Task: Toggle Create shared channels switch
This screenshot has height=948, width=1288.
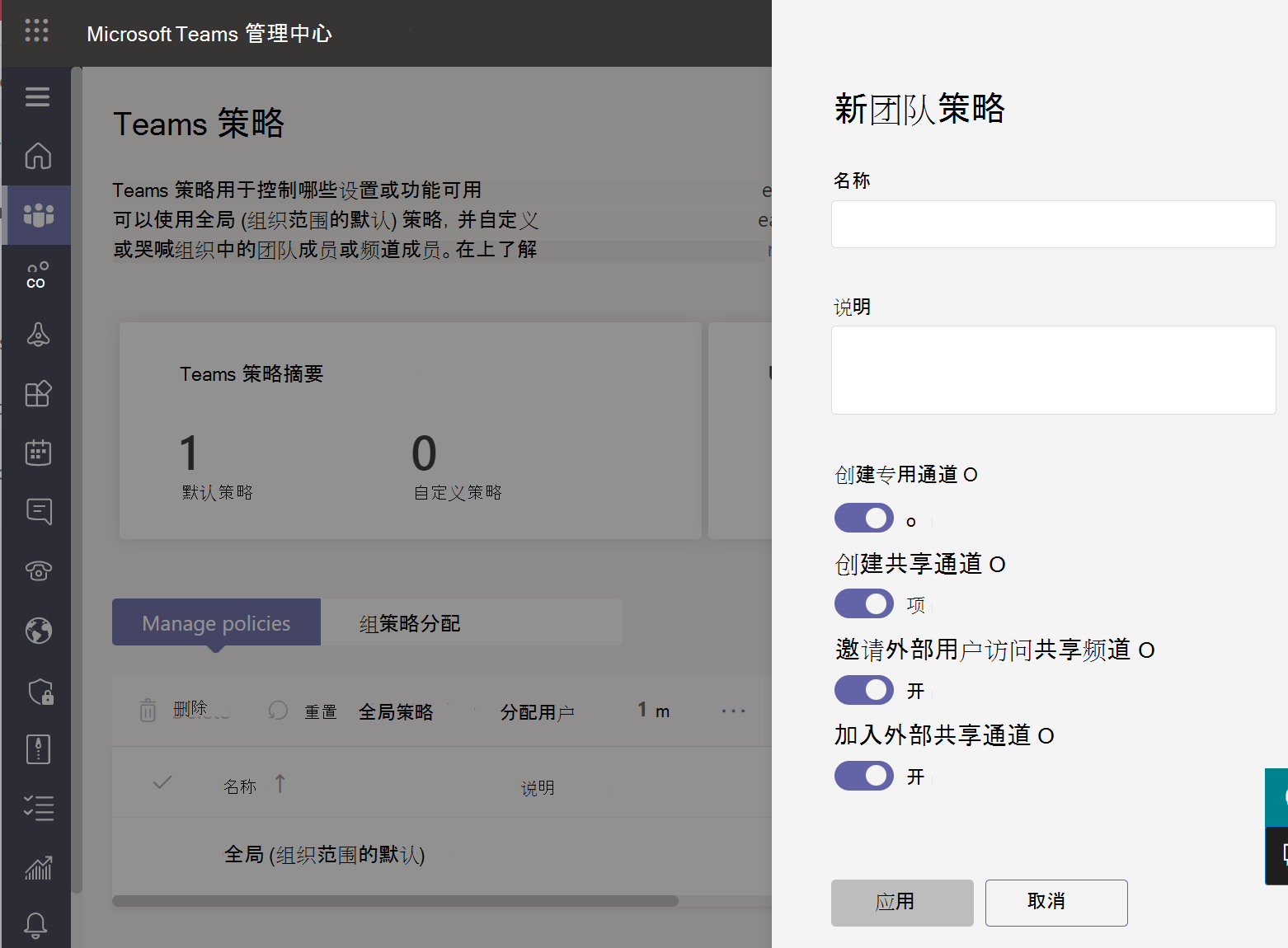Action: pos(863,603)
